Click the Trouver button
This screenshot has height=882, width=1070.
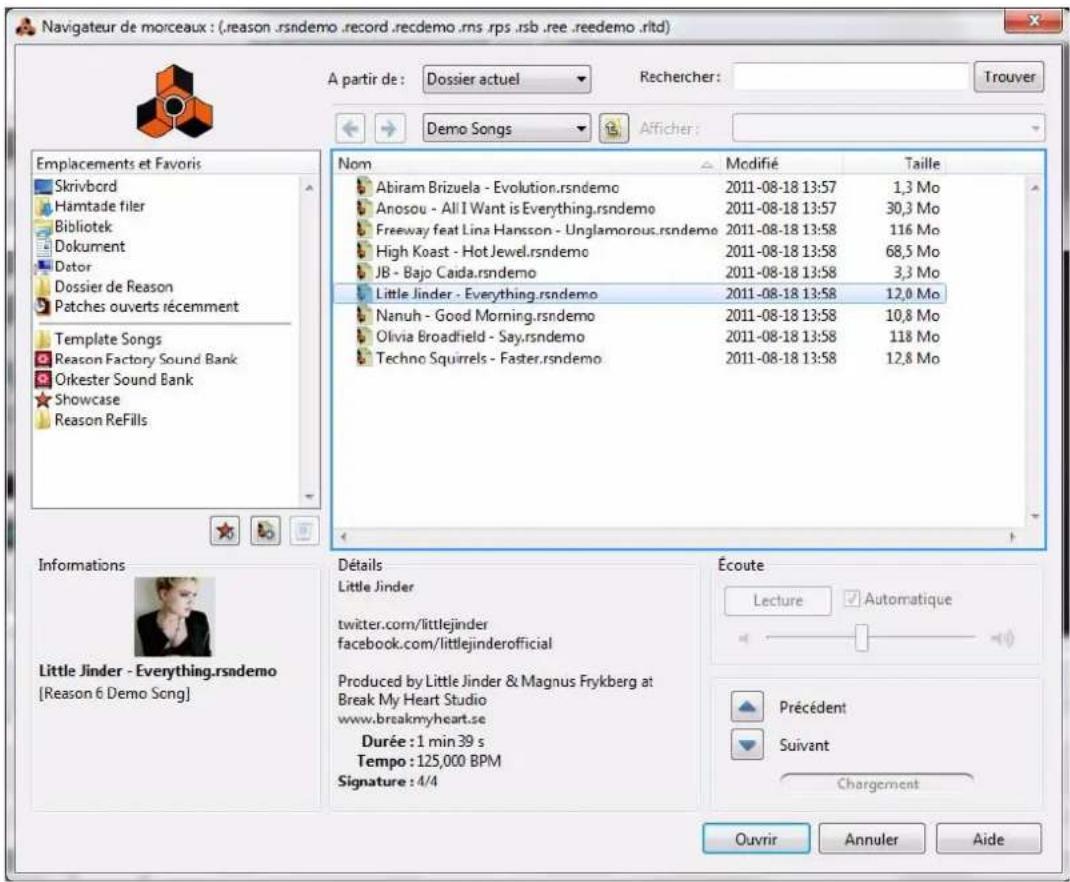pos(1009,76)
